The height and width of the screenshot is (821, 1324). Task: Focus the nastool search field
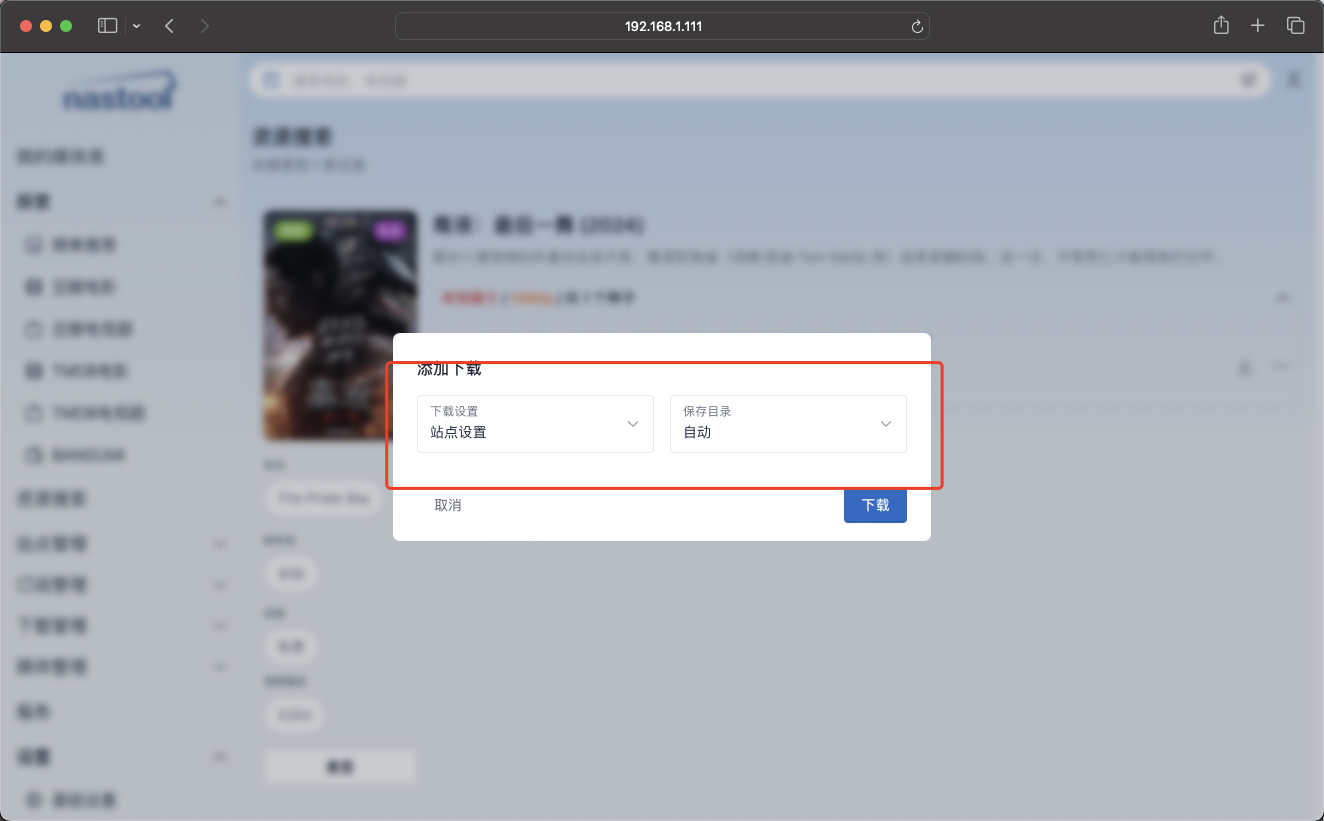point(760,80)
